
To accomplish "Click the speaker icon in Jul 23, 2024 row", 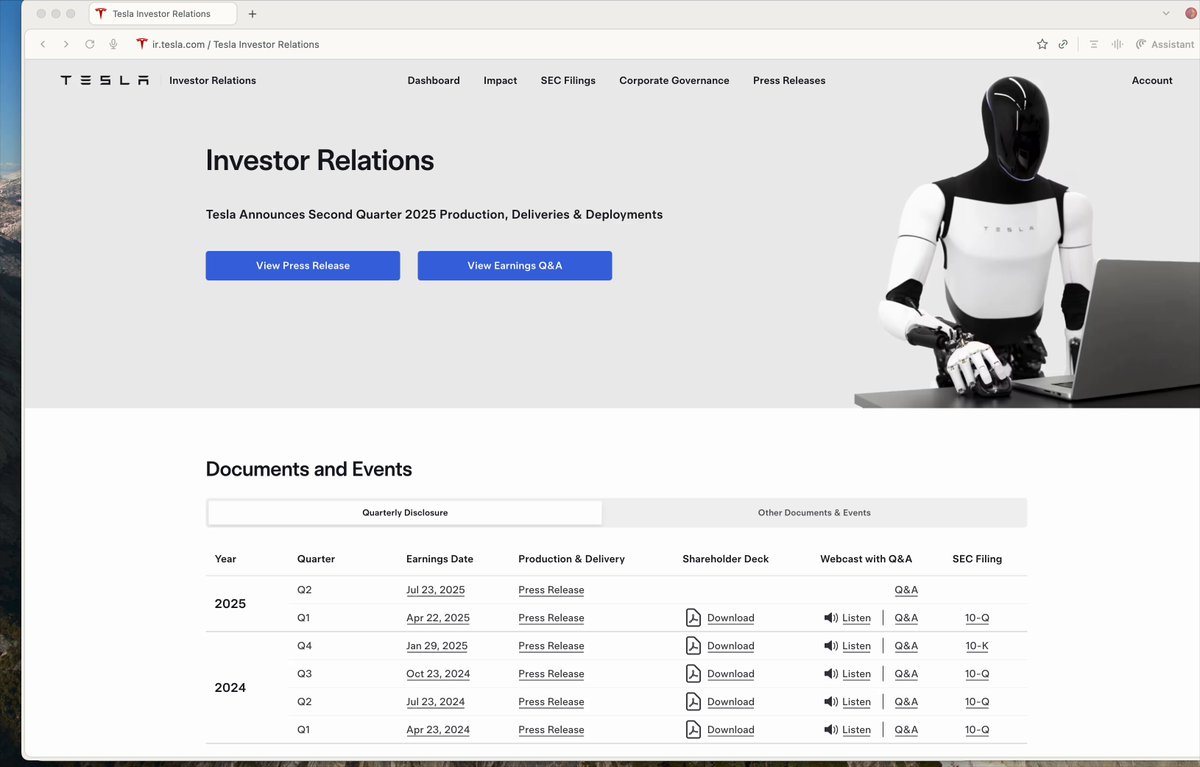I will (x=830, y=702).
